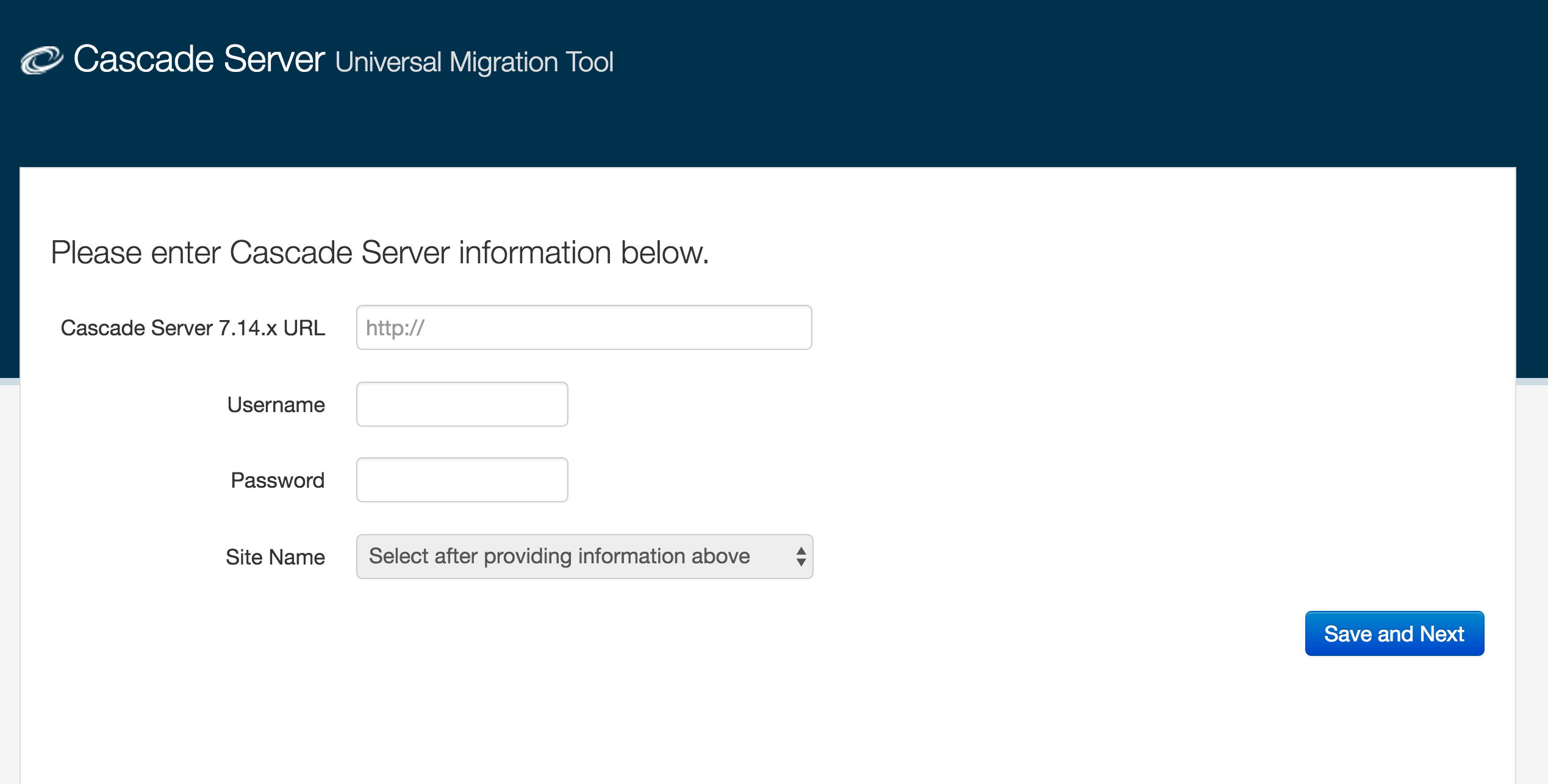Click the Universal Migration Tool subtitle
1548x784 pixels.
(x=475, y=62)
